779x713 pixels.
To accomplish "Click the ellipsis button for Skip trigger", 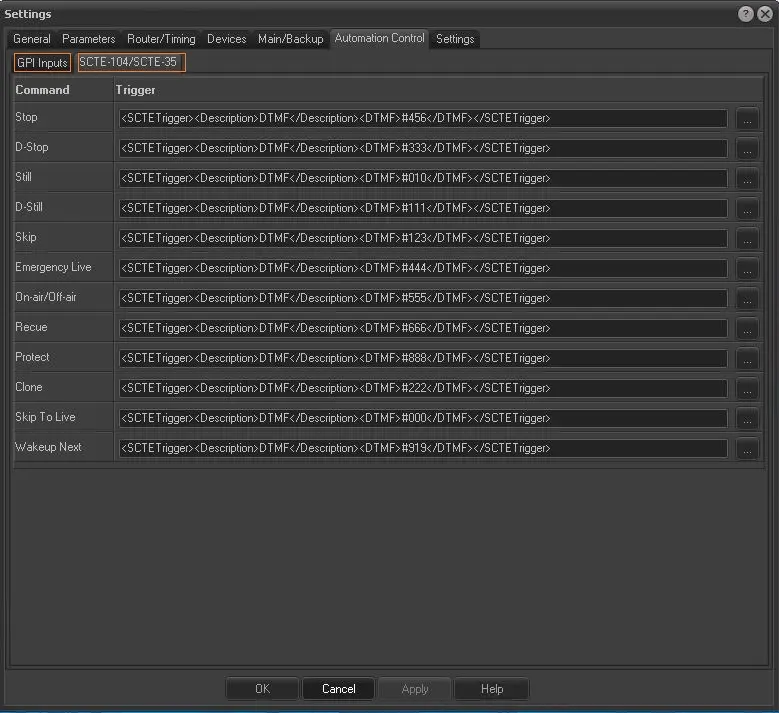I will pyautogui.click(x=747, y=239).
